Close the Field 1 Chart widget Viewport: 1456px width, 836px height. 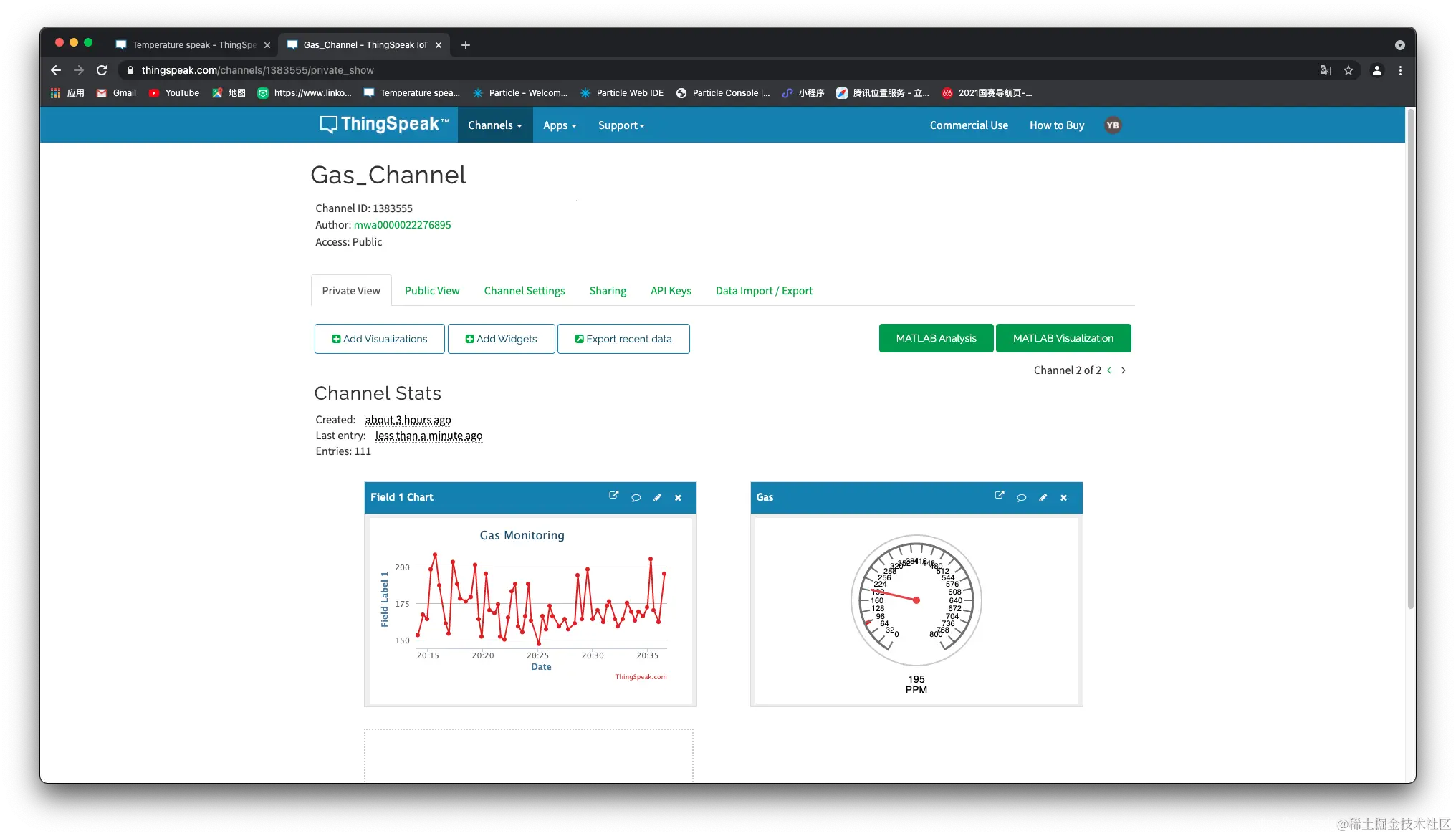pos(678,498)
